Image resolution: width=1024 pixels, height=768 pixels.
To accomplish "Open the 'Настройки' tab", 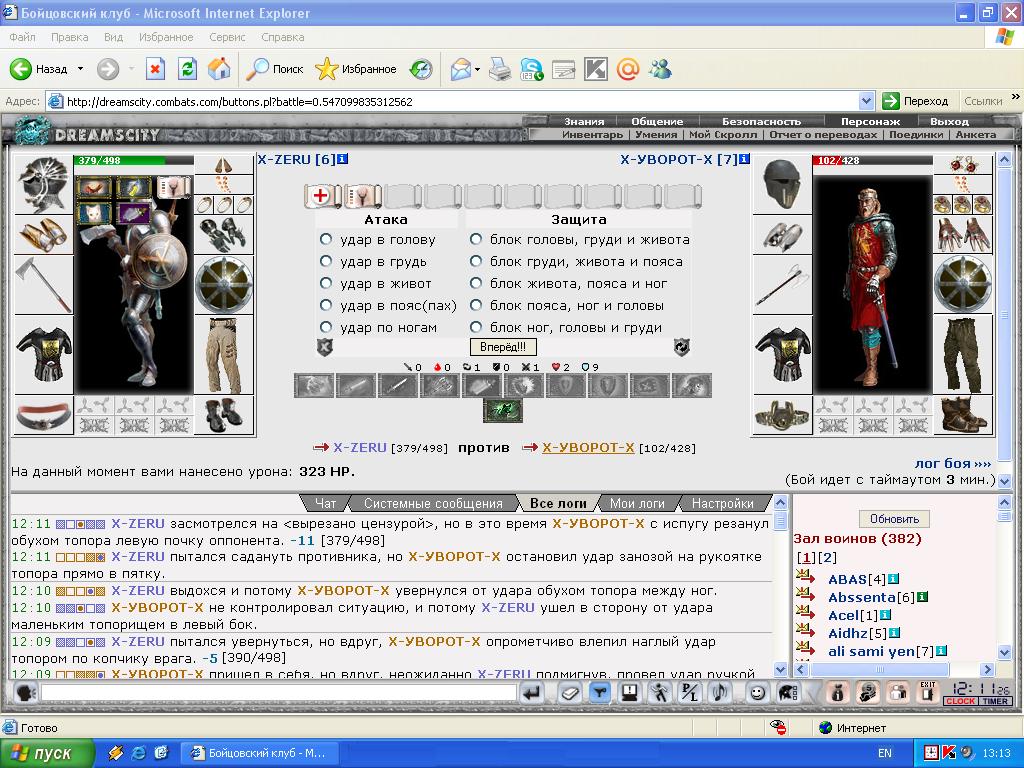I will 723,504.
